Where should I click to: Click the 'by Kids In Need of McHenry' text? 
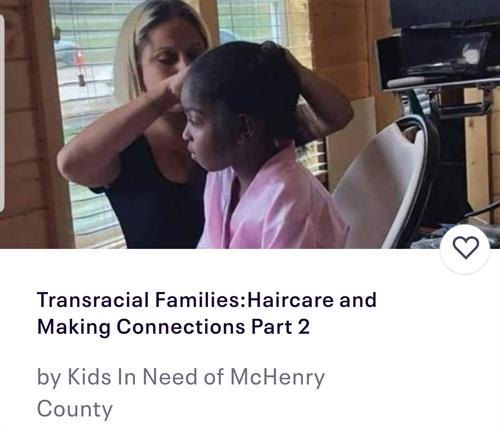[x=181, y=377]
